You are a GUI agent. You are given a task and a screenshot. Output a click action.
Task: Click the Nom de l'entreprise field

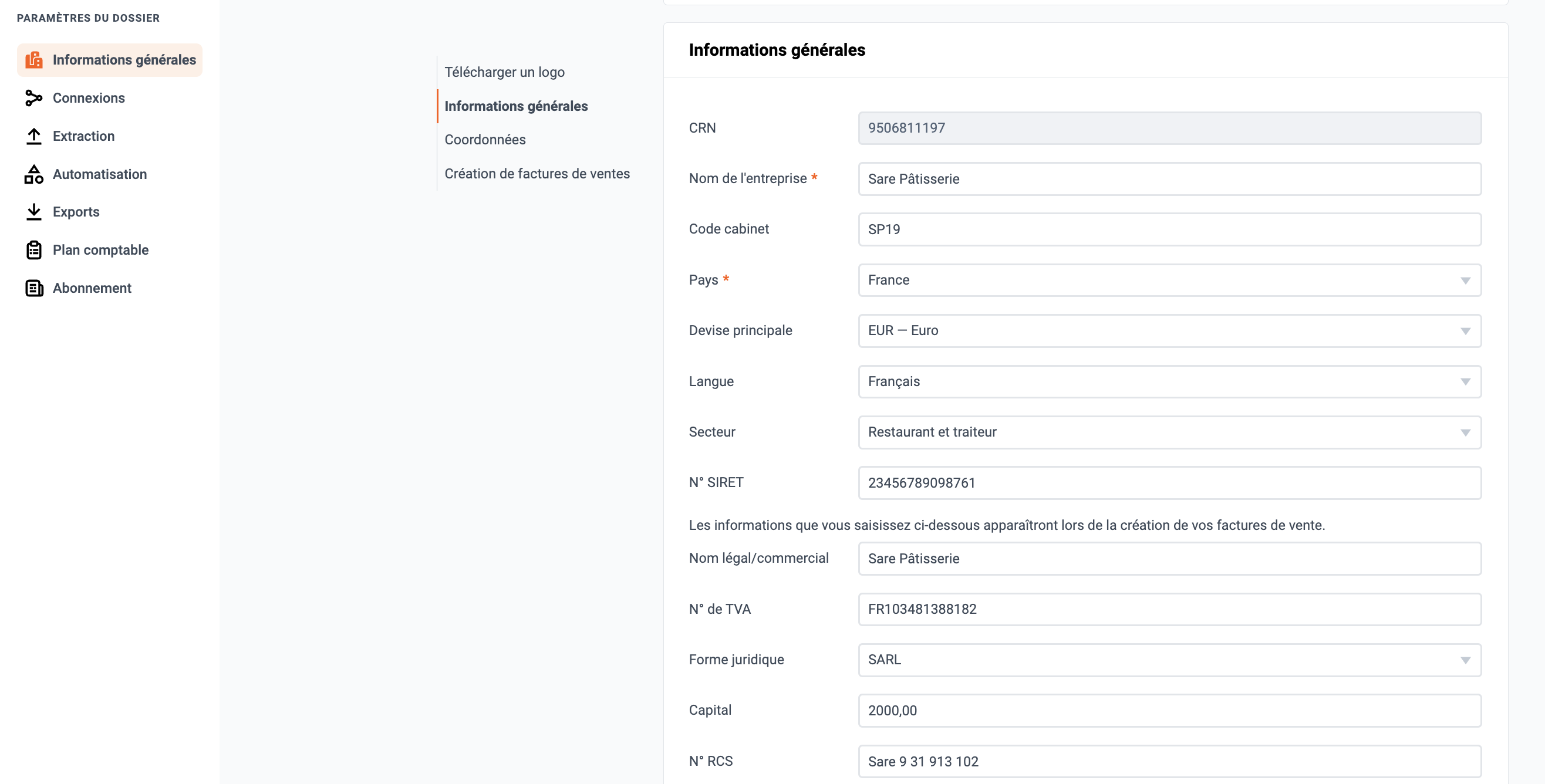(x=1169, y=179)
